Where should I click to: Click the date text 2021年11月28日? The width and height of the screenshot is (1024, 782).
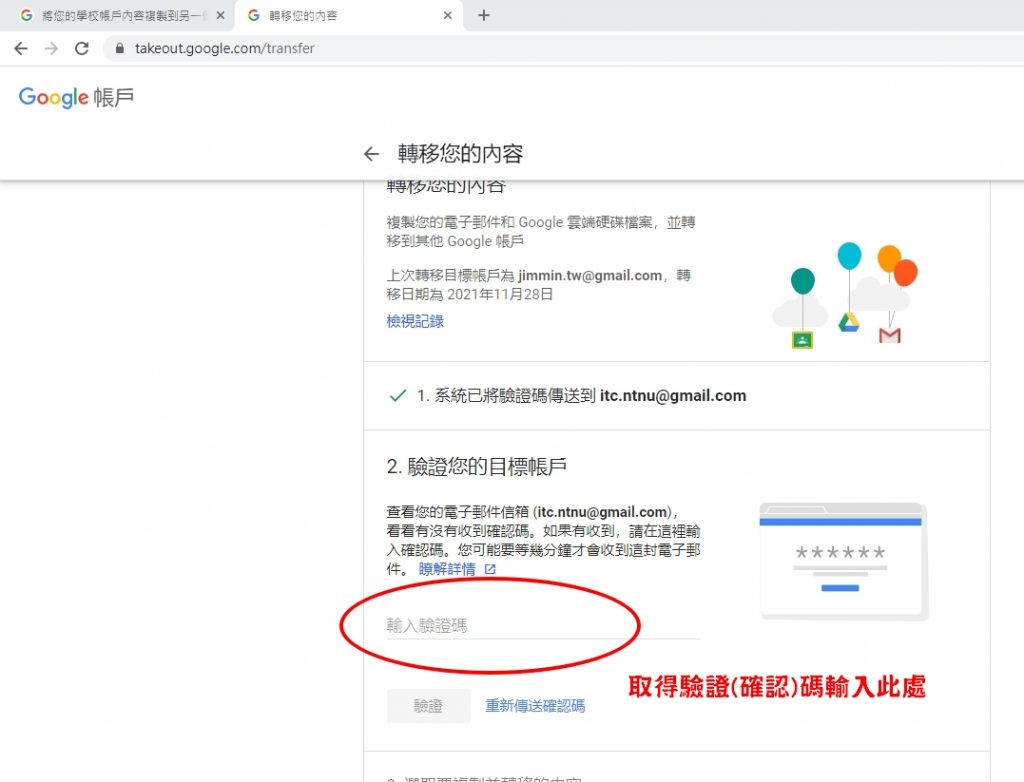click(500, 295)
